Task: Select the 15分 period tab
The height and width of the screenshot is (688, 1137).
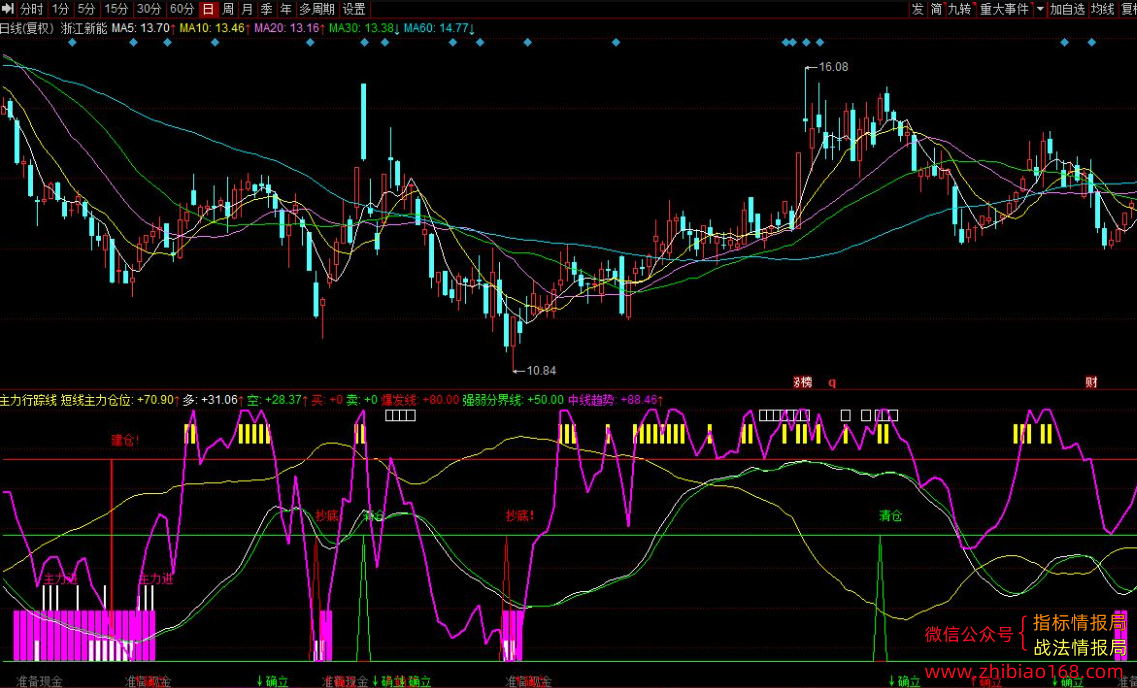Action: 115,9
